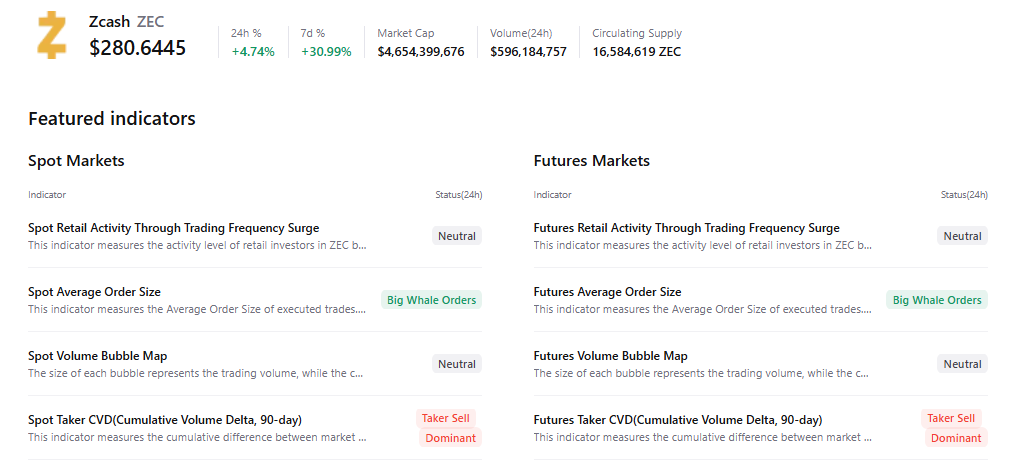The image size is (1028, 469).
Task: Open Spot Taker CVD indicator
Action: pyautogui.click(x=165, y=420)
